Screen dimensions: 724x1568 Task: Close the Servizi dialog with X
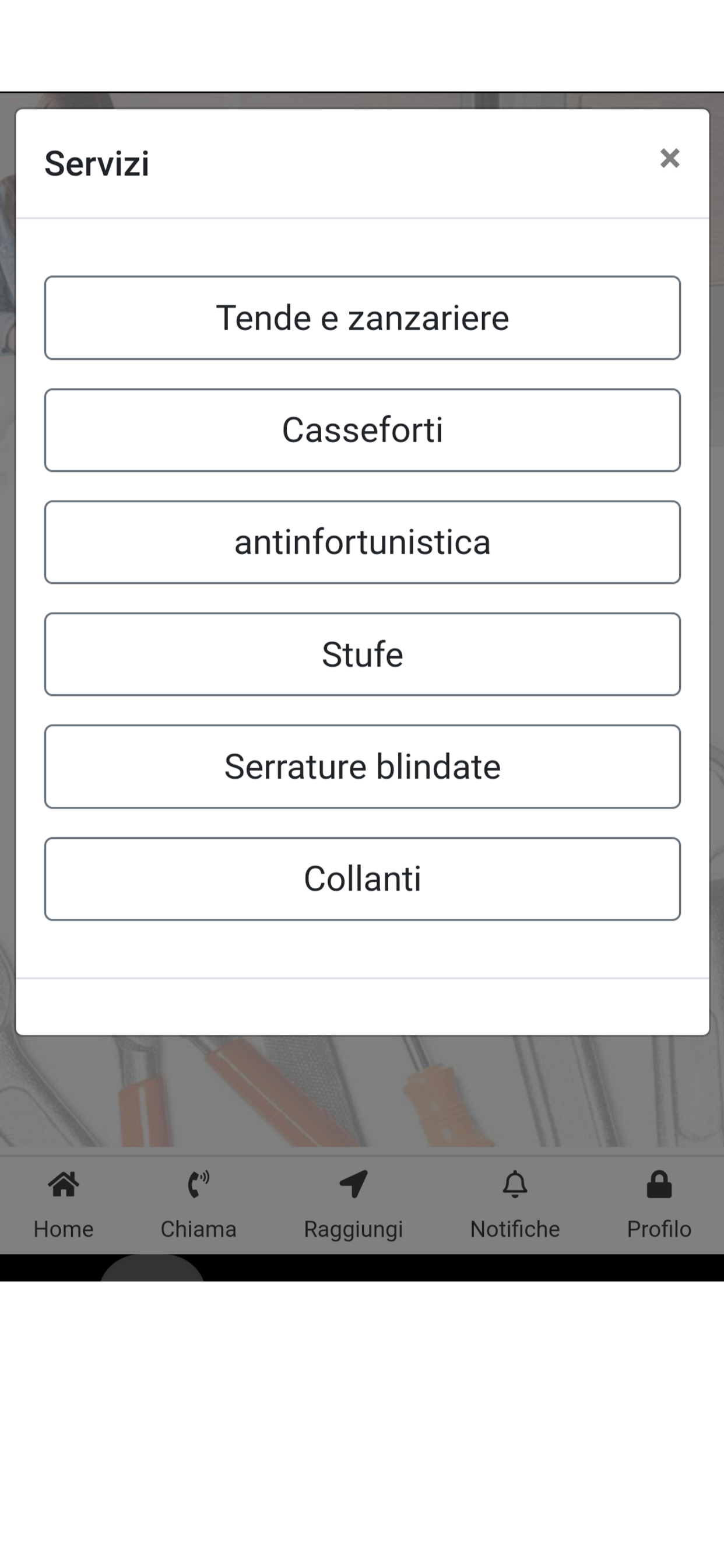tap(670, 158)
